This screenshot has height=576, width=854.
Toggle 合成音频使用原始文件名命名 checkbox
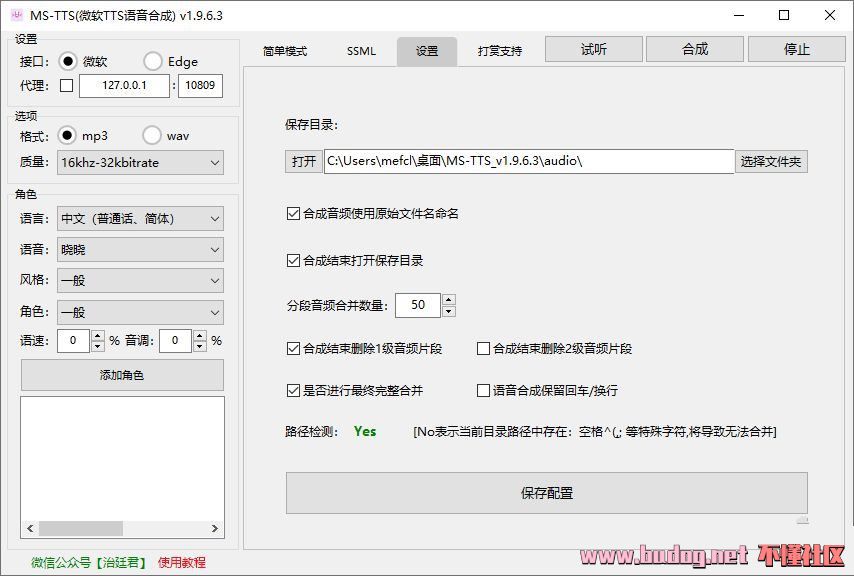coord(293,213)
